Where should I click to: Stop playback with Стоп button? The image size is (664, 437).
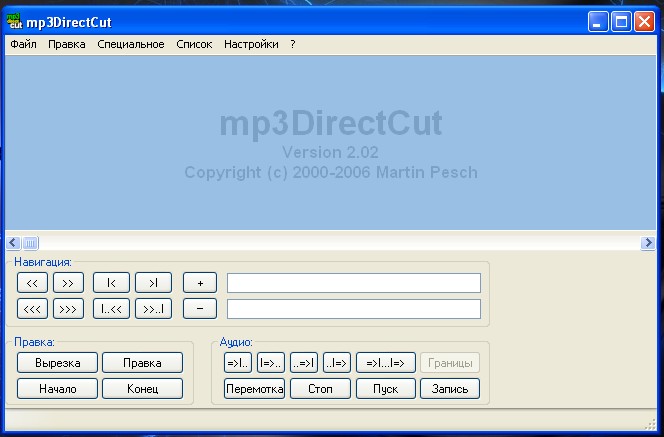(x=320, y=389)
